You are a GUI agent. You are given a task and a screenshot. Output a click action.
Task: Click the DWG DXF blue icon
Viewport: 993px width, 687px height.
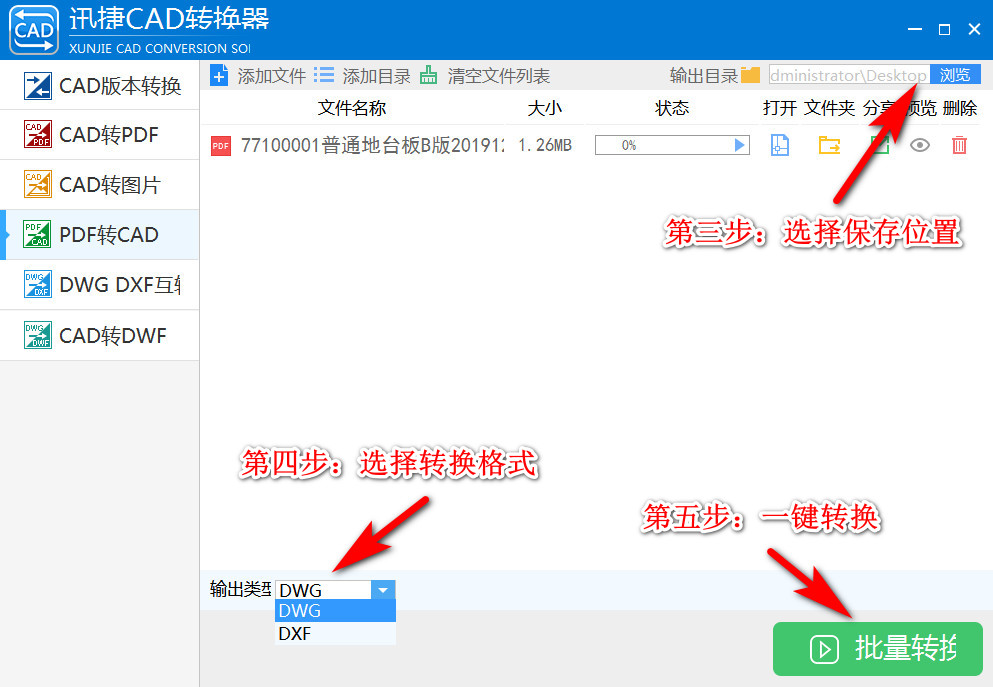coord(37,284)
